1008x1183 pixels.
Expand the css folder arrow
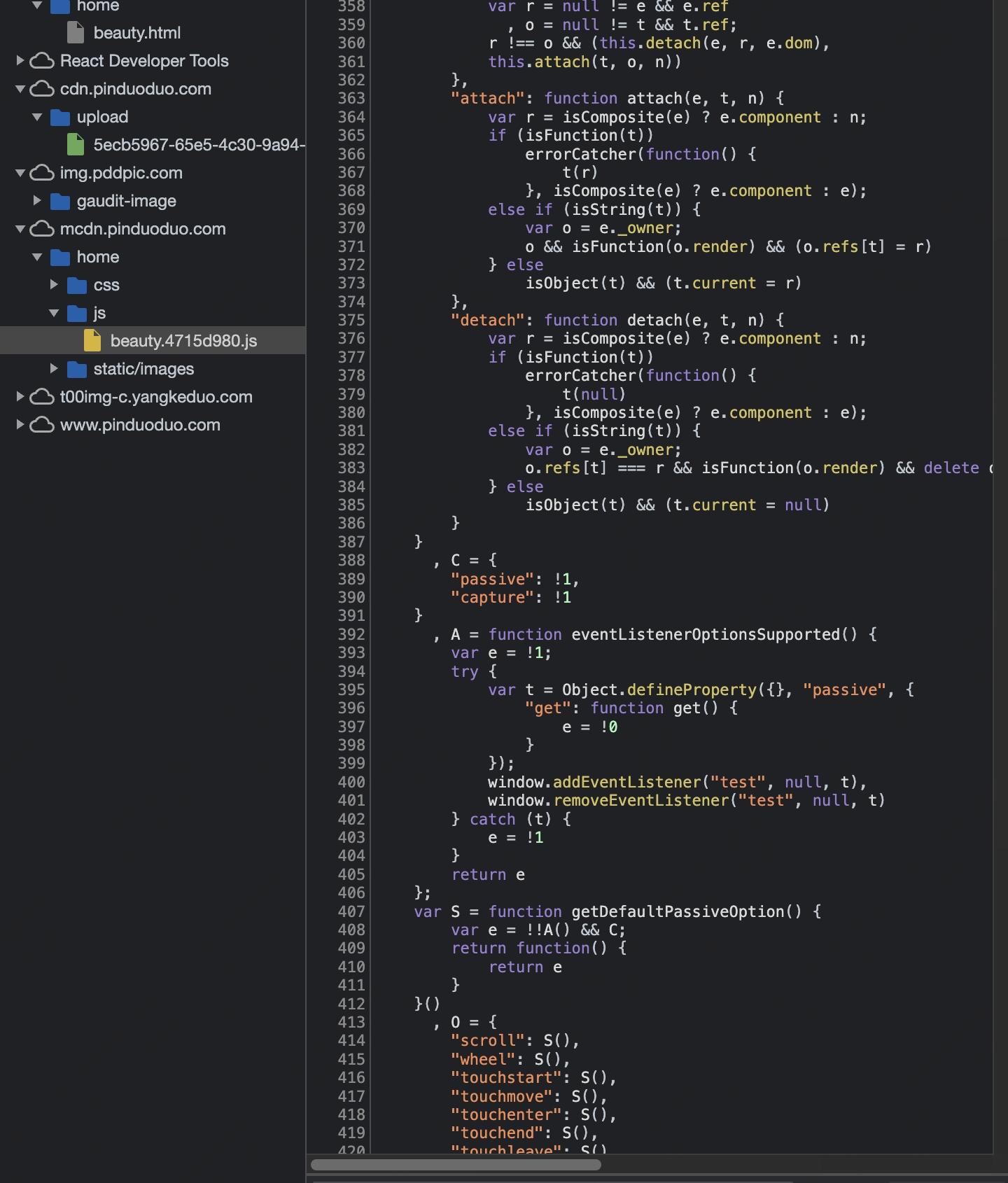tap(54, 285)
